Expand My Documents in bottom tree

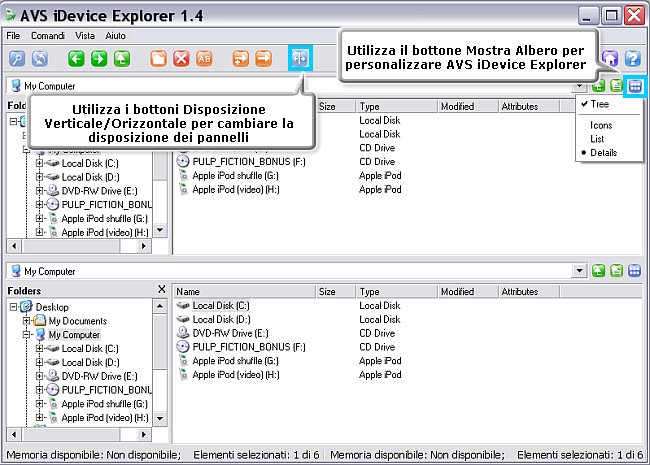point(27,321)
